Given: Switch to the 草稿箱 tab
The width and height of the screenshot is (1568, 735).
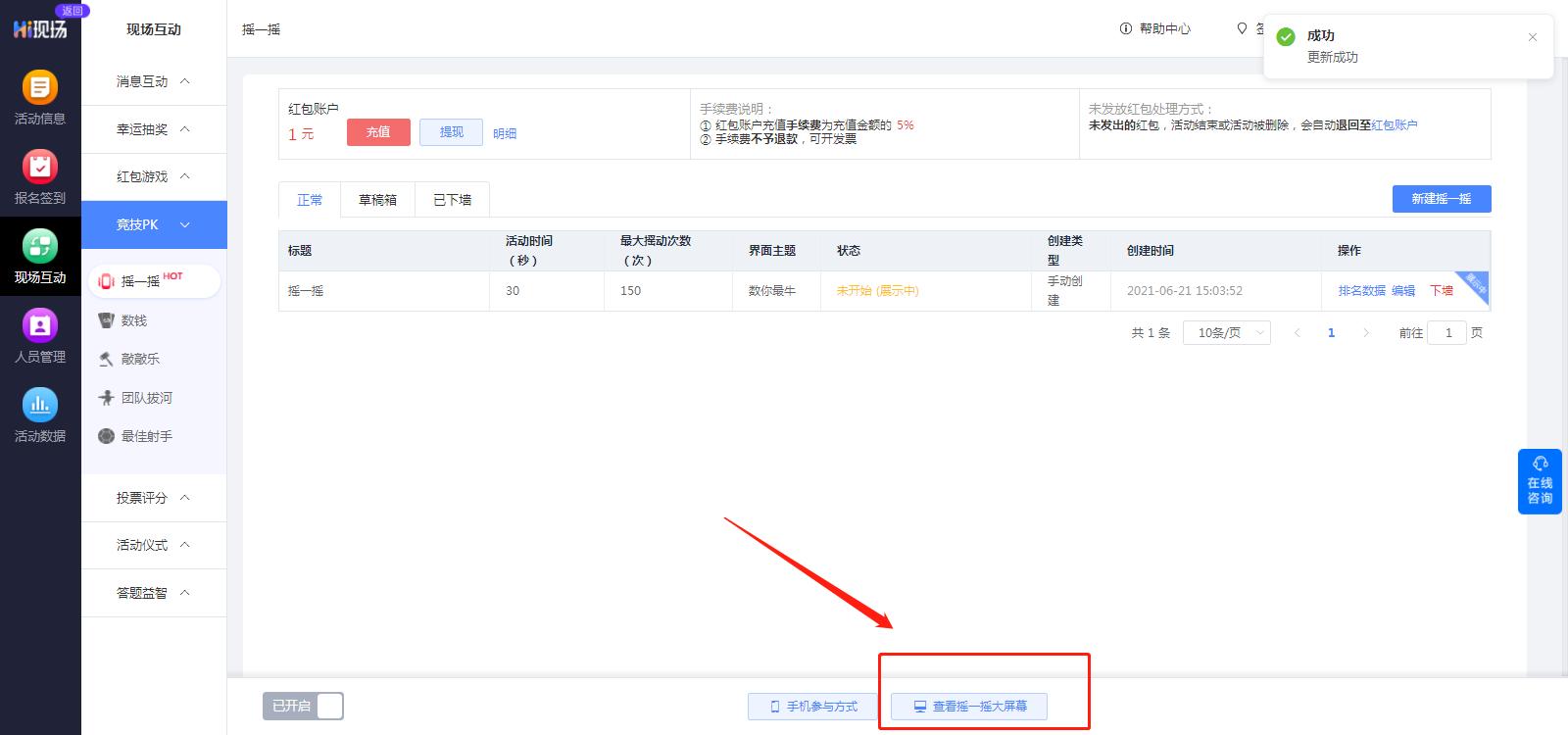Looking at the screenshot, I should [x=377, y=200].
